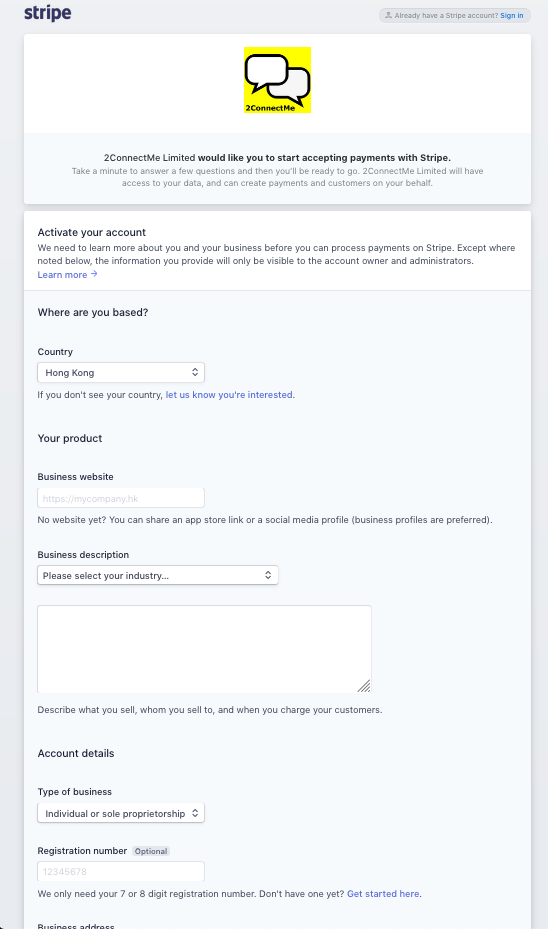Focus the Business website input field
The image size is (548, 929).
pos(121,498)
